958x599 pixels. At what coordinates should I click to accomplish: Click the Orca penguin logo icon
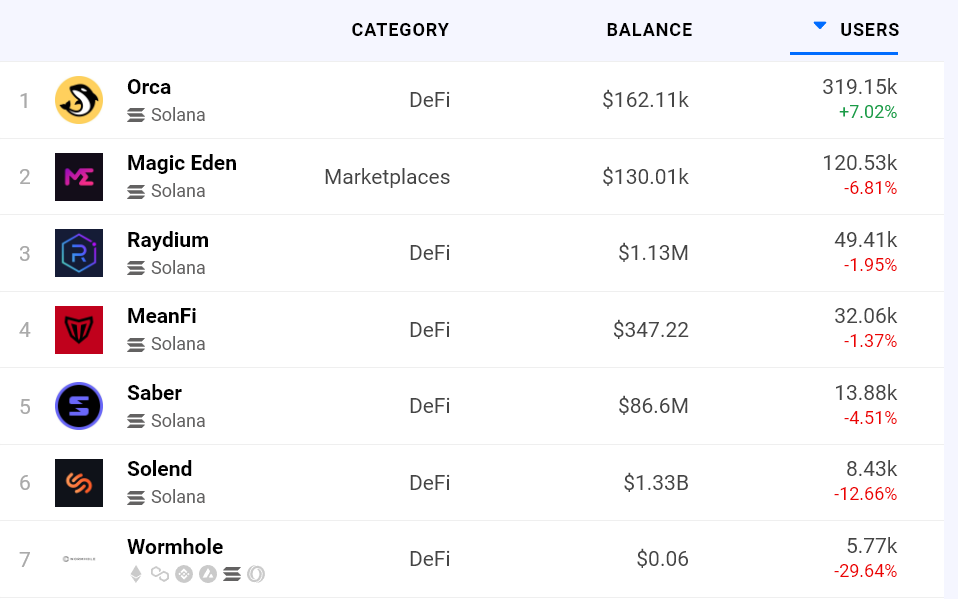coord(79,100)
